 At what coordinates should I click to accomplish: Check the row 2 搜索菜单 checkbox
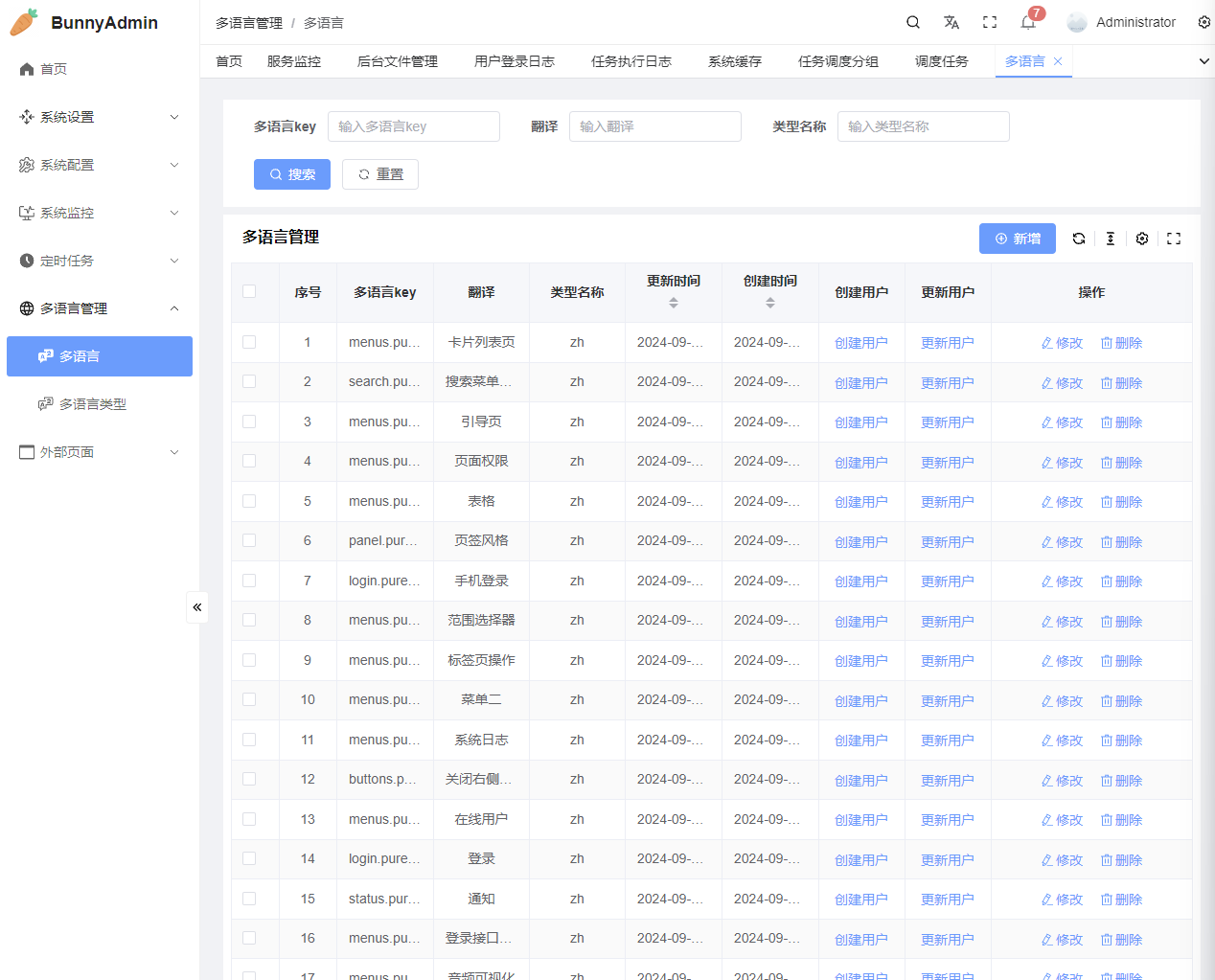(249, 381)
